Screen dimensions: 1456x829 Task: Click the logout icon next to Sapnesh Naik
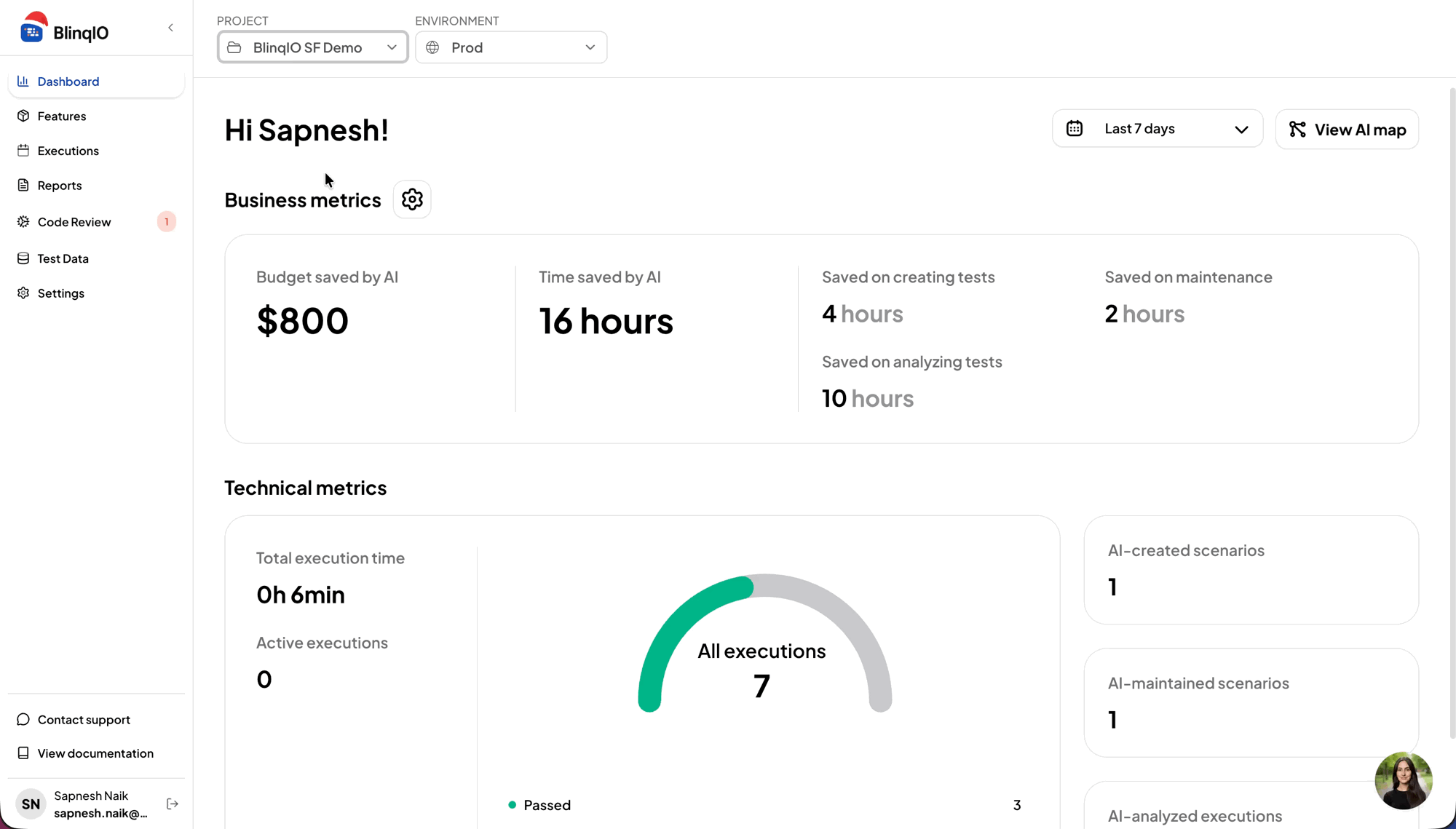(173, 804)
